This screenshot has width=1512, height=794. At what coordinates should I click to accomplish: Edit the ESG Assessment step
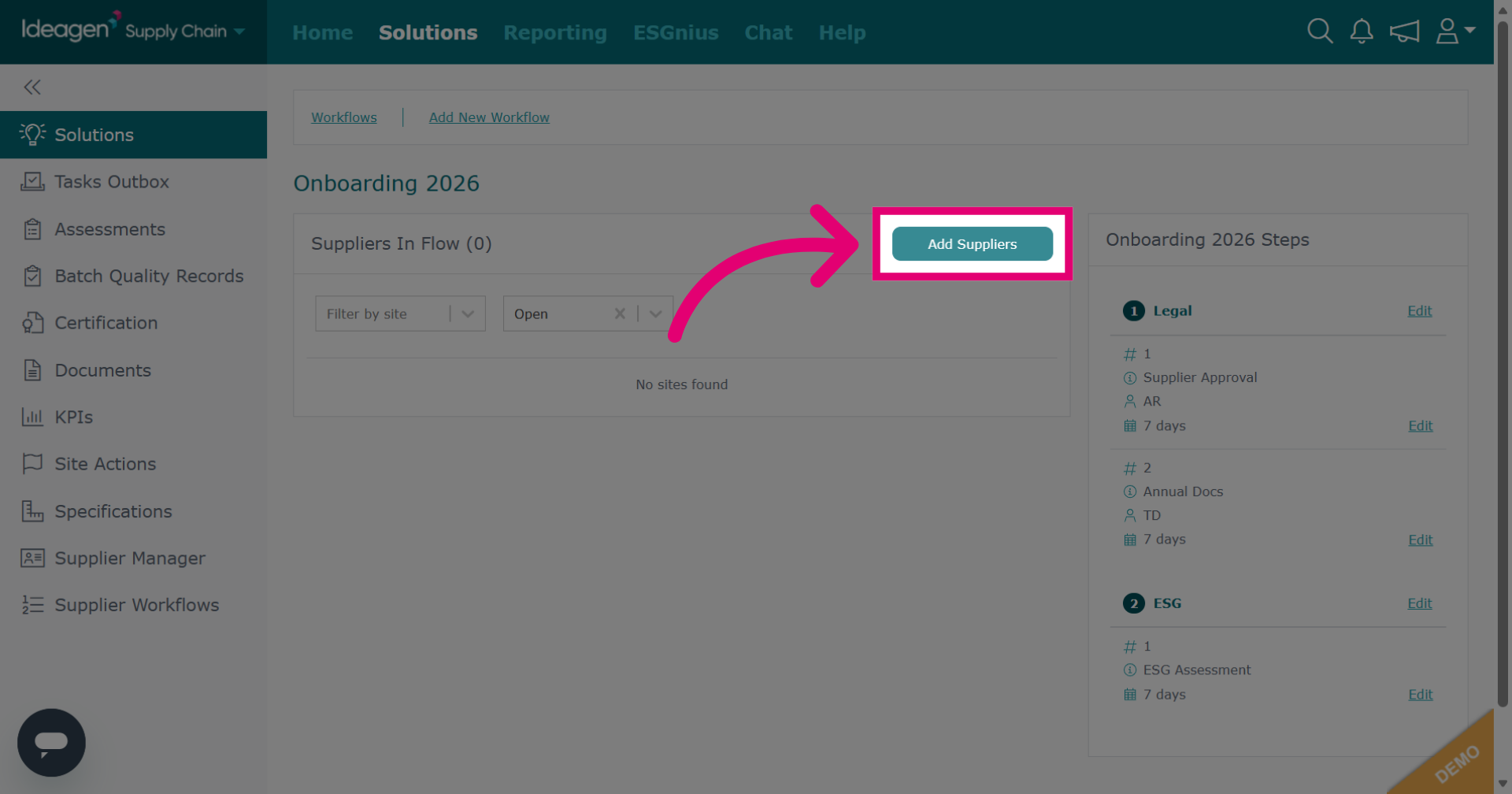click(1421, 695)
